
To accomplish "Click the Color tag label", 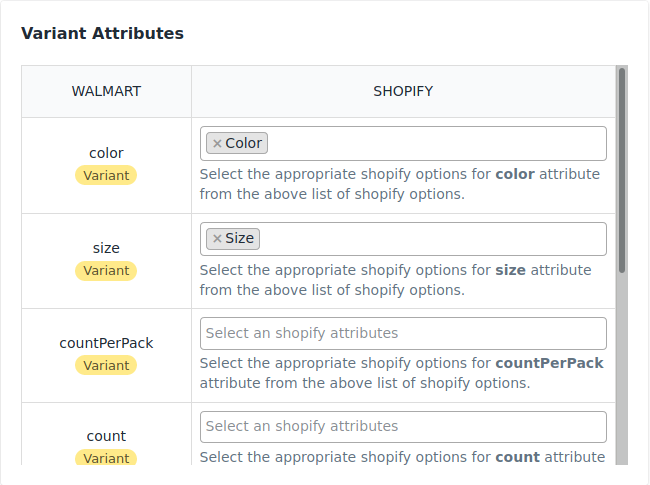I will [243, 143].
